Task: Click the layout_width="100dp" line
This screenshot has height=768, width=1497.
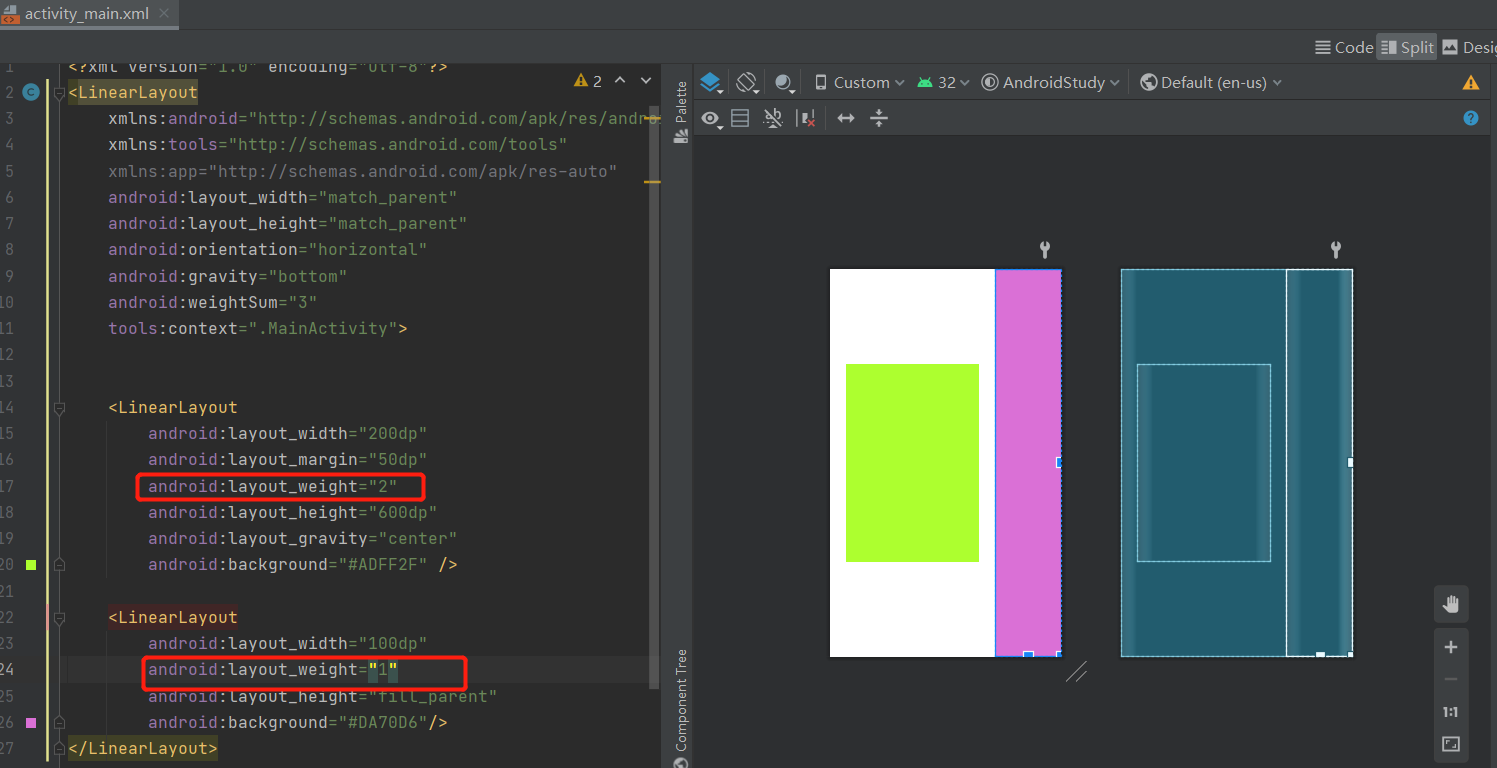Action: [x=288, y=643]
